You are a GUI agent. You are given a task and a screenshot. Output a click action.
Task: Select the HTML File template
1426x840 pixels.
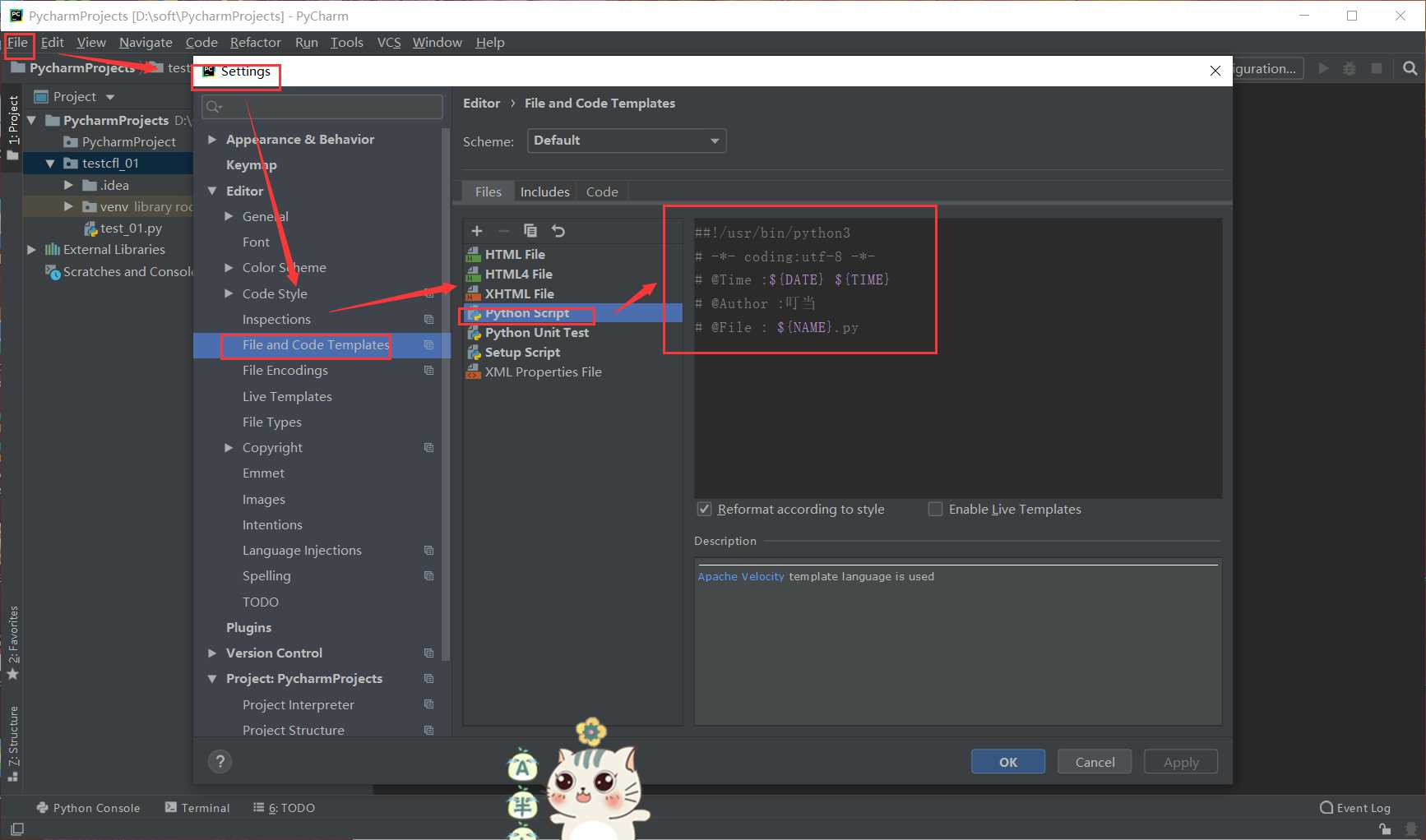click(x=515, y=254)
